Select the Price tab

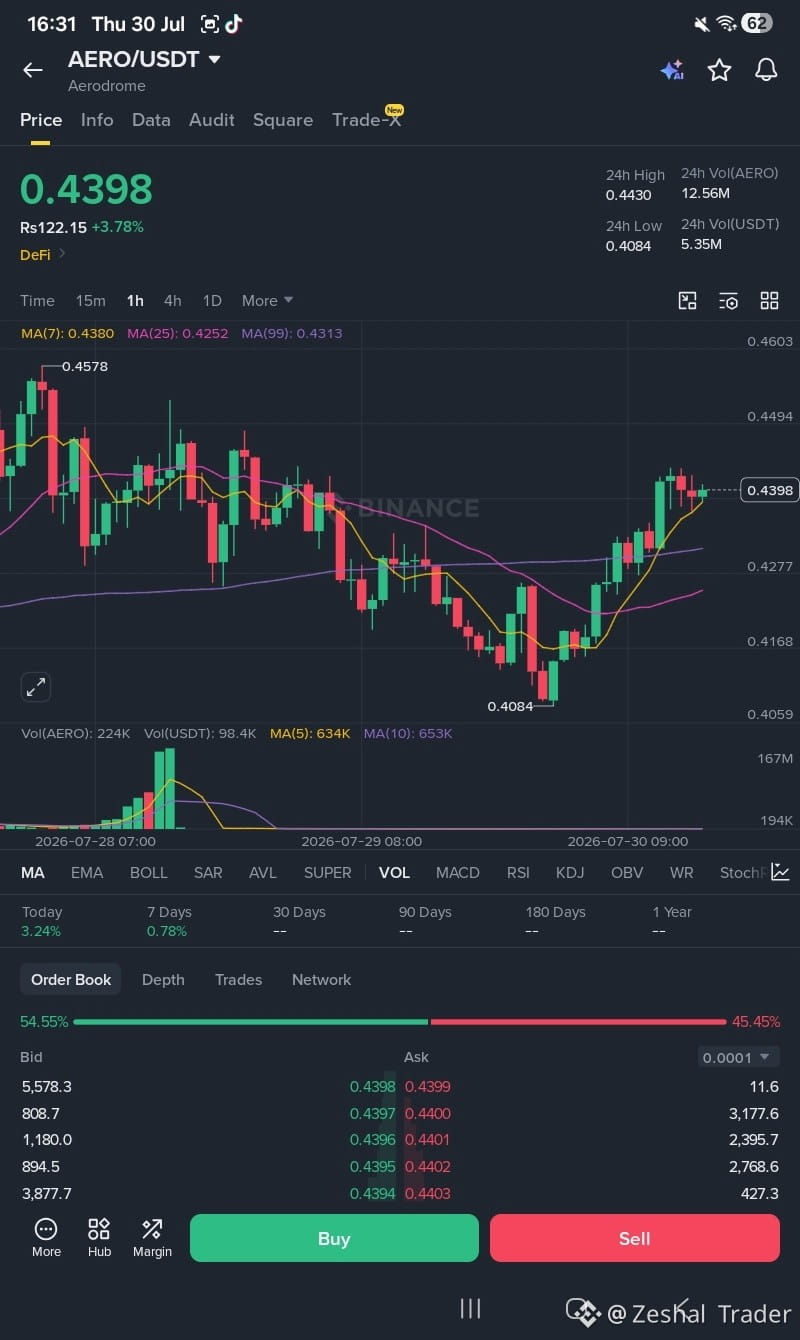pos(41,120)
